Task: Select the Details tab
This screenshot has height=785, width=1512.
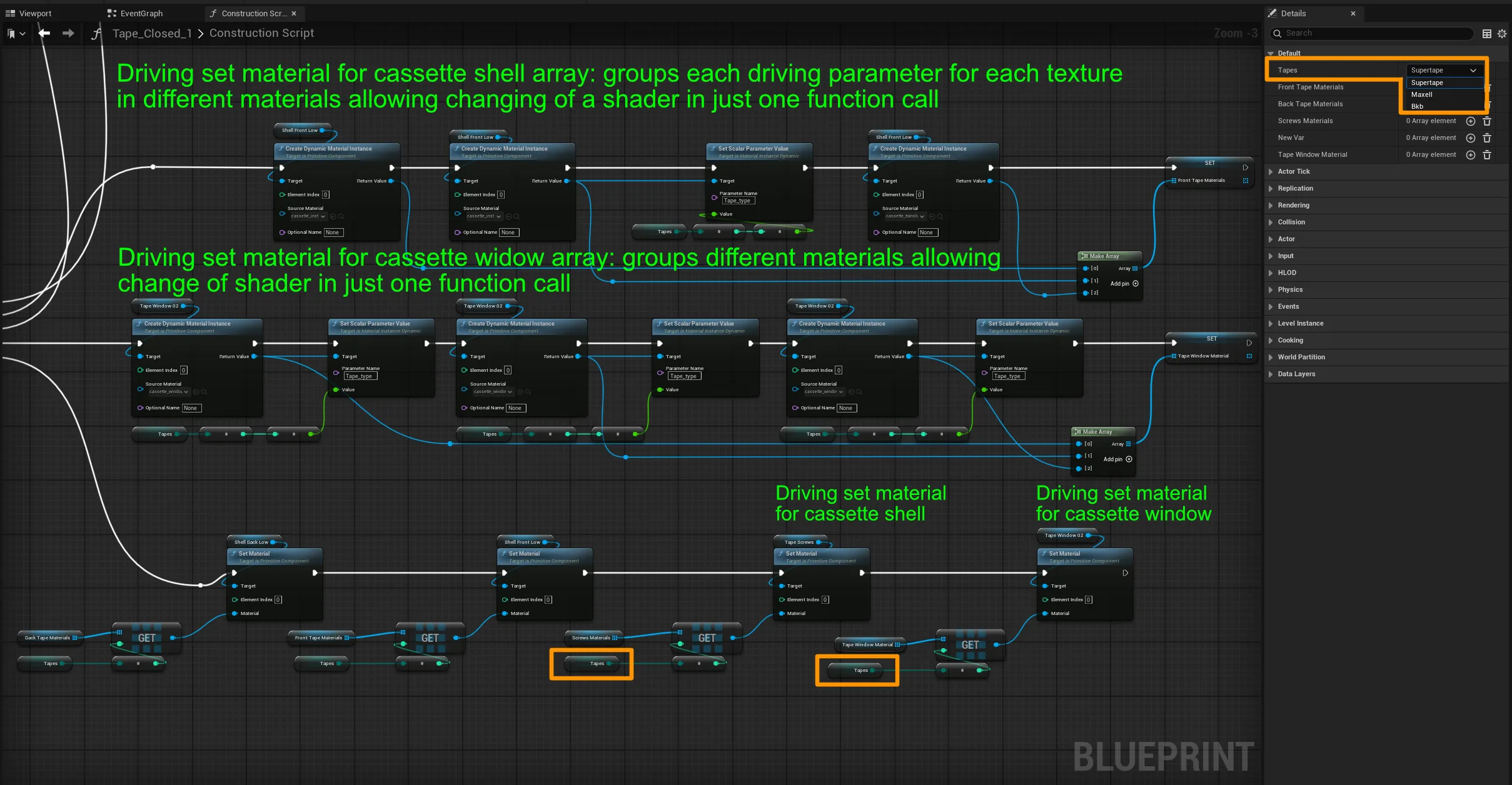Action: 1313,13
